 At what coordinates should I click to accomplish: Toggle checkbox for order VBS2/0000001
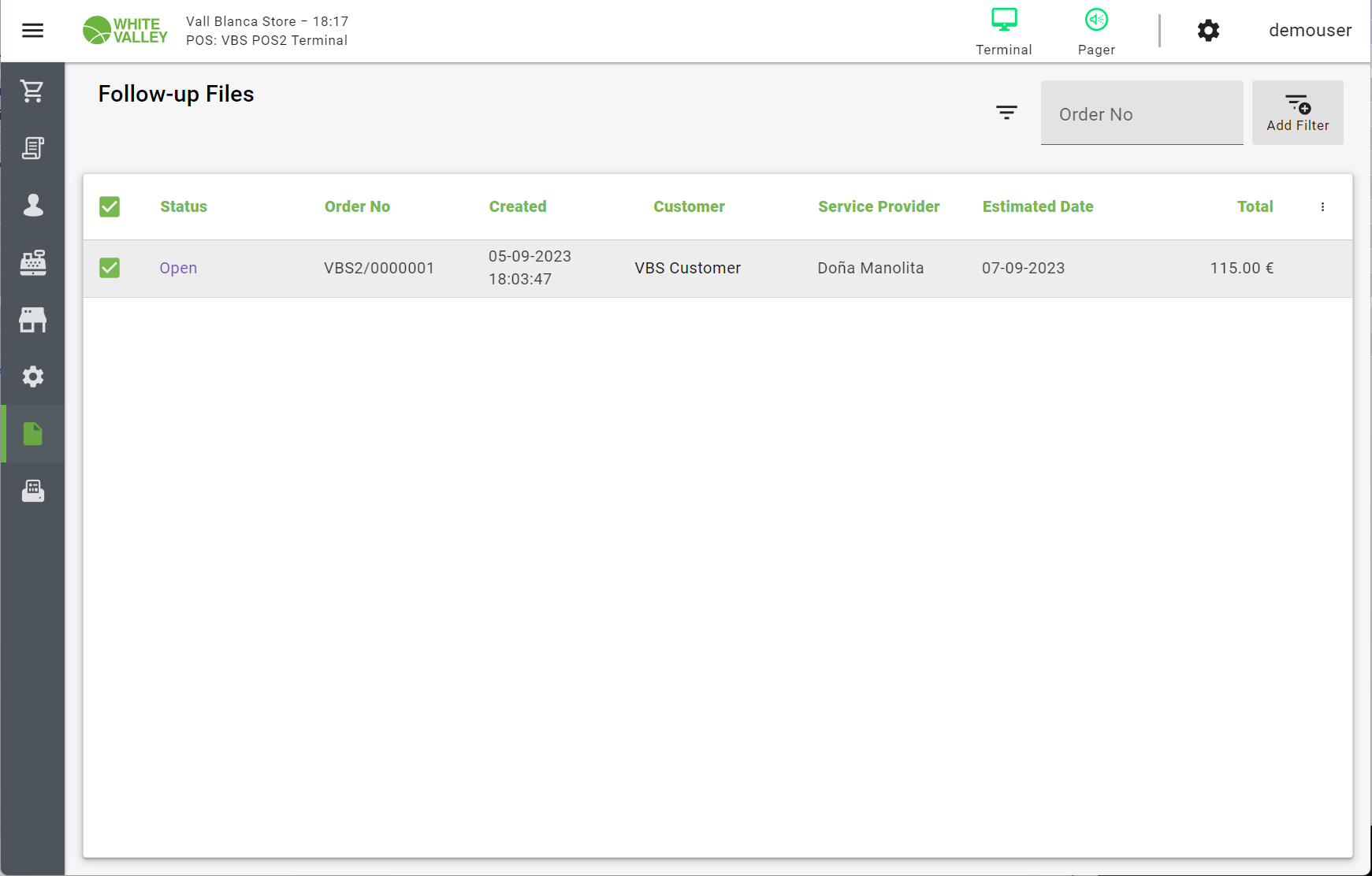(x=110, y=268)
